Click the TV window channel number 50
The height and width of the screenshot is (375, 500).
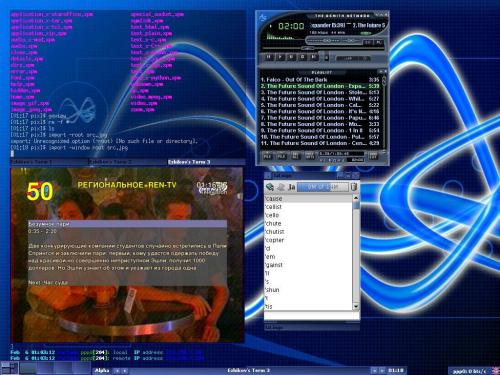pyautogui.click(x=40, y=192)
